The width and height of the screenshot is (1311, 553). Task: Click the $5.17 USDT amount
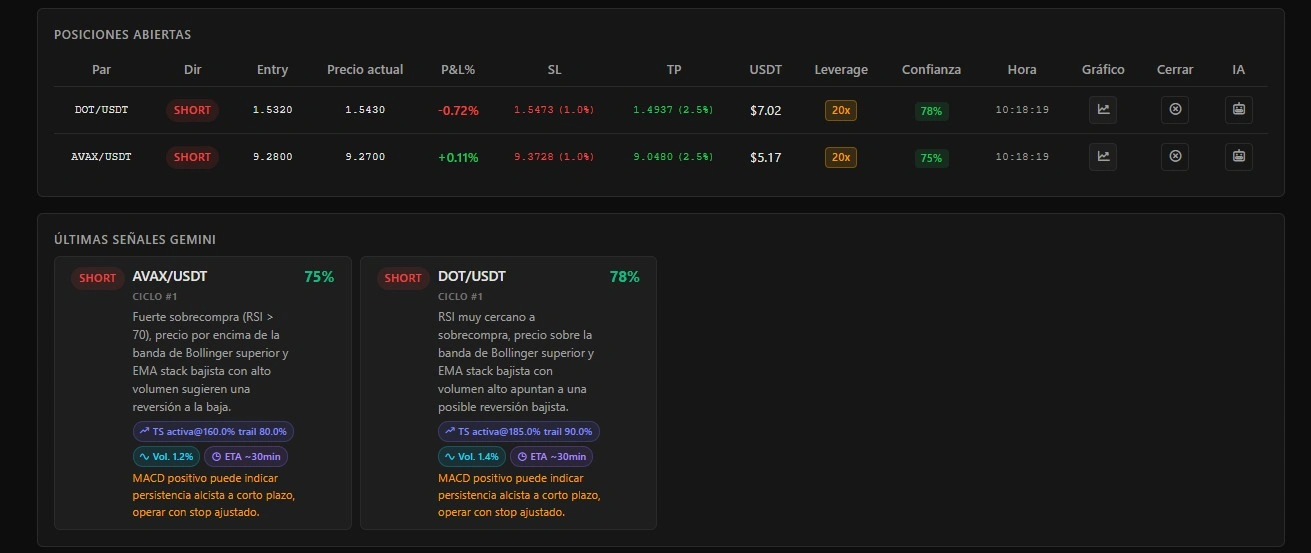pos(766,157)
